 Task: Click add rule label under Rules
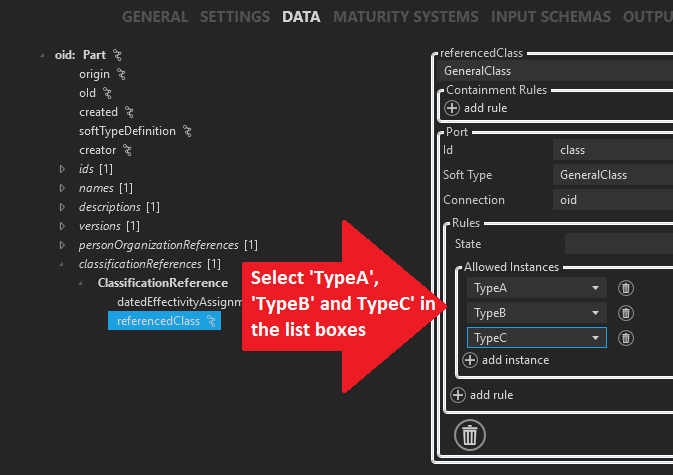click(491, 395)
